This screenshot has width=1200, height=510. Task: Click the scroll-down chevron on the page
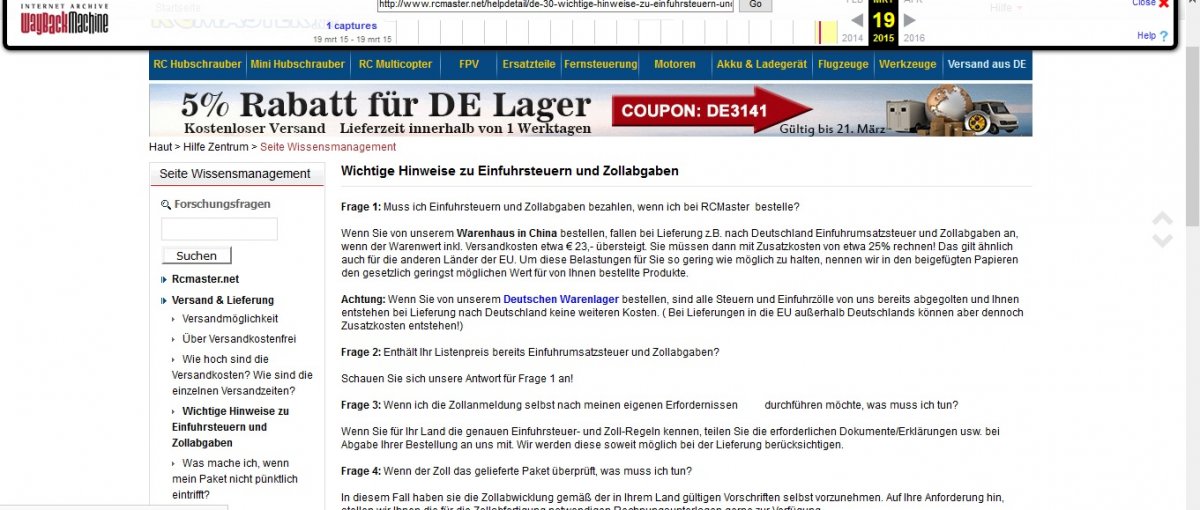tap(1162, 240)
